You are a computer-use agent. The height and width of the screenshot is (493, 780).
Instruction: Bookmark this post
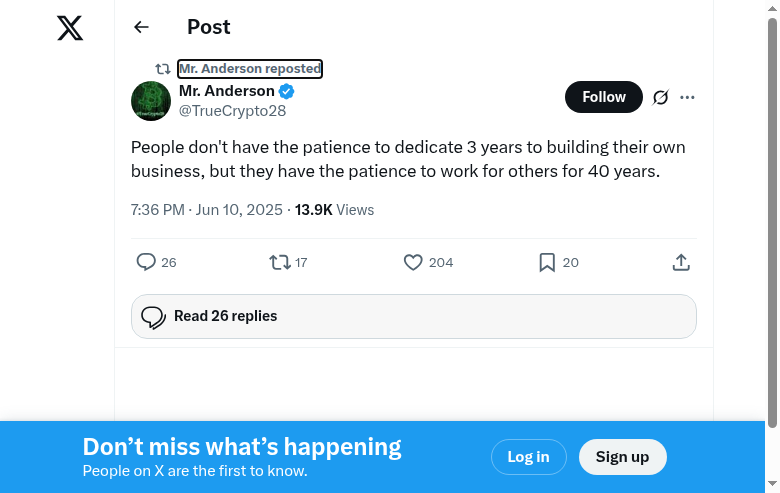547,262
